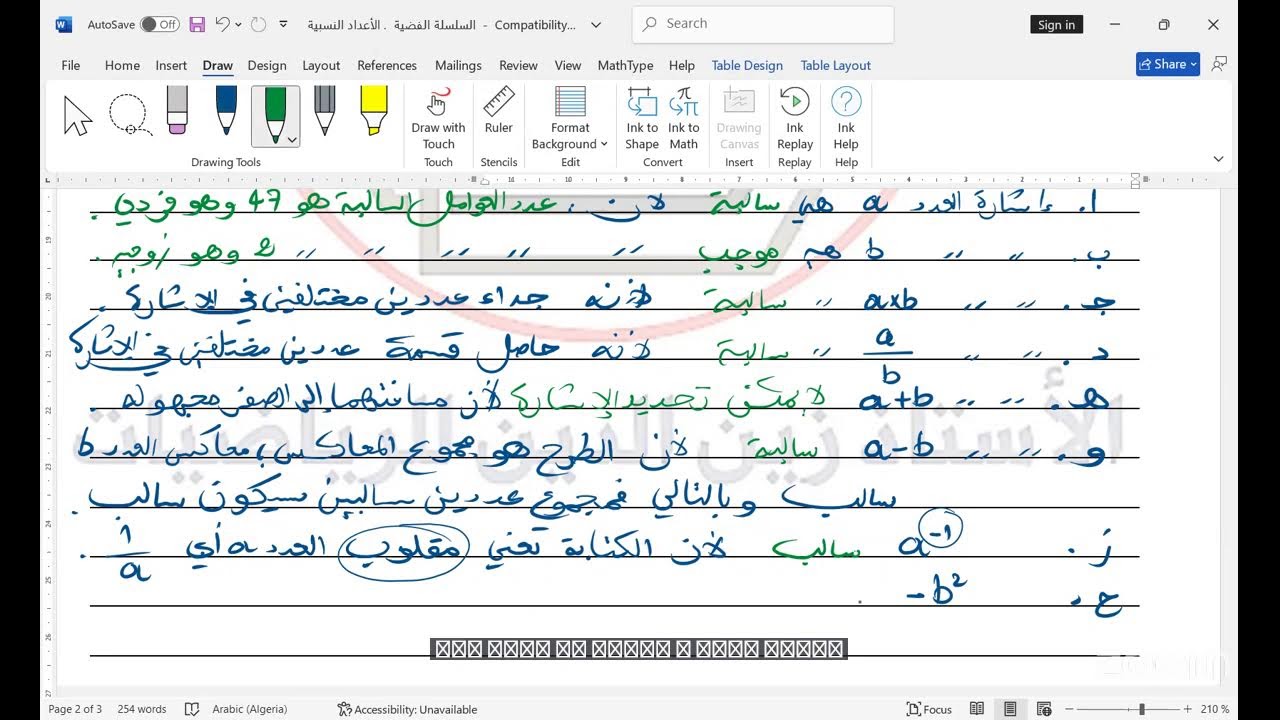Open the Share menu

tap(1168, 64)
